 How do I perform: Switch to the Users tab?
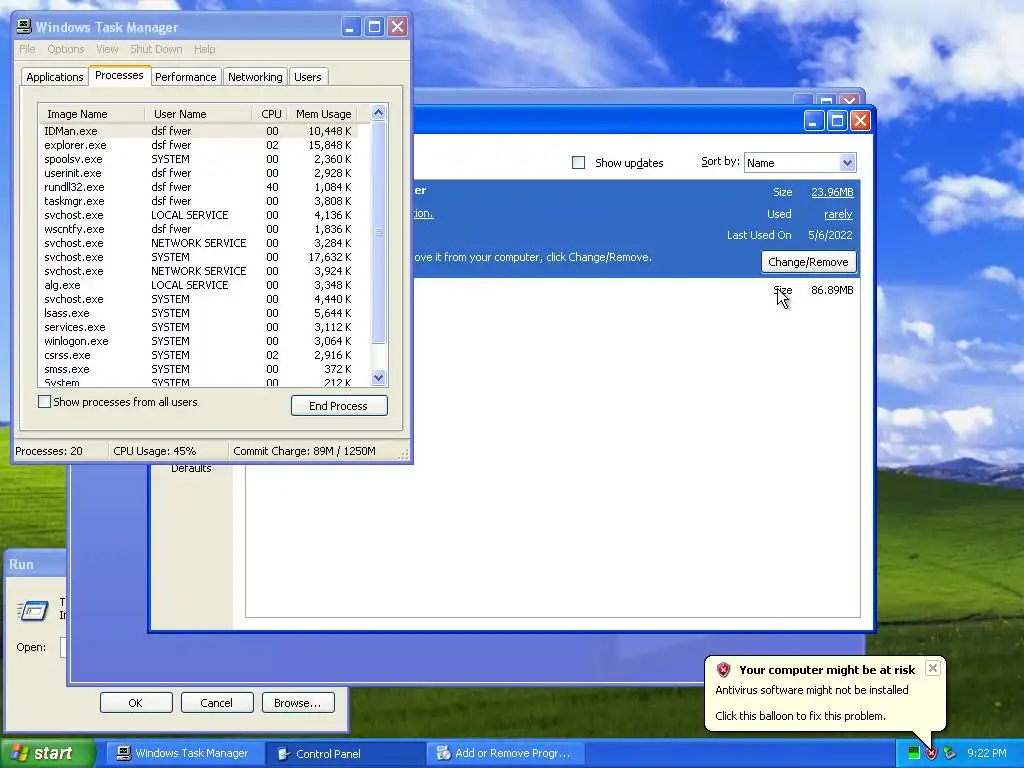[x=308, y=77]
